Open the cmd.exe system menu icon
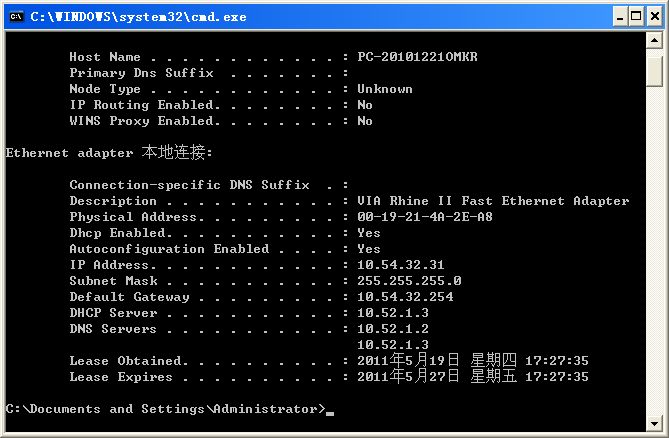The image size is (669, 438). pyautogui.click(x=15, y=15)
